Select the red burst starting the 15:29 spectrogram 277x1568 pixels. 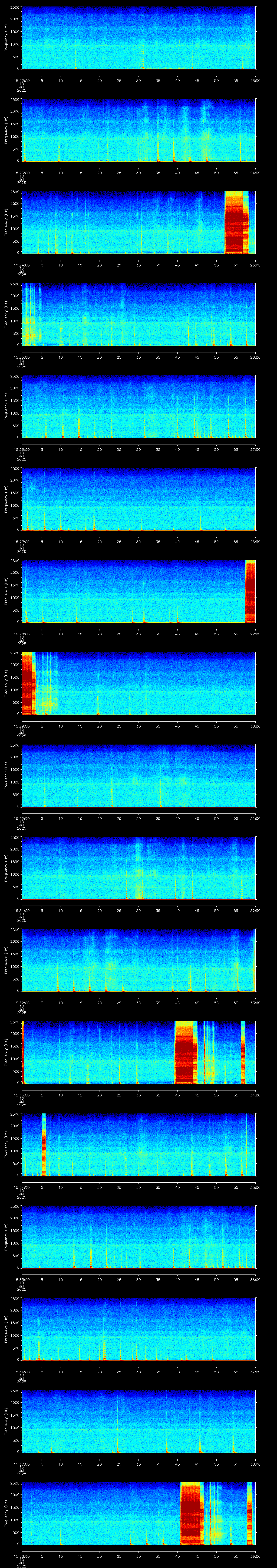(28, 683)
